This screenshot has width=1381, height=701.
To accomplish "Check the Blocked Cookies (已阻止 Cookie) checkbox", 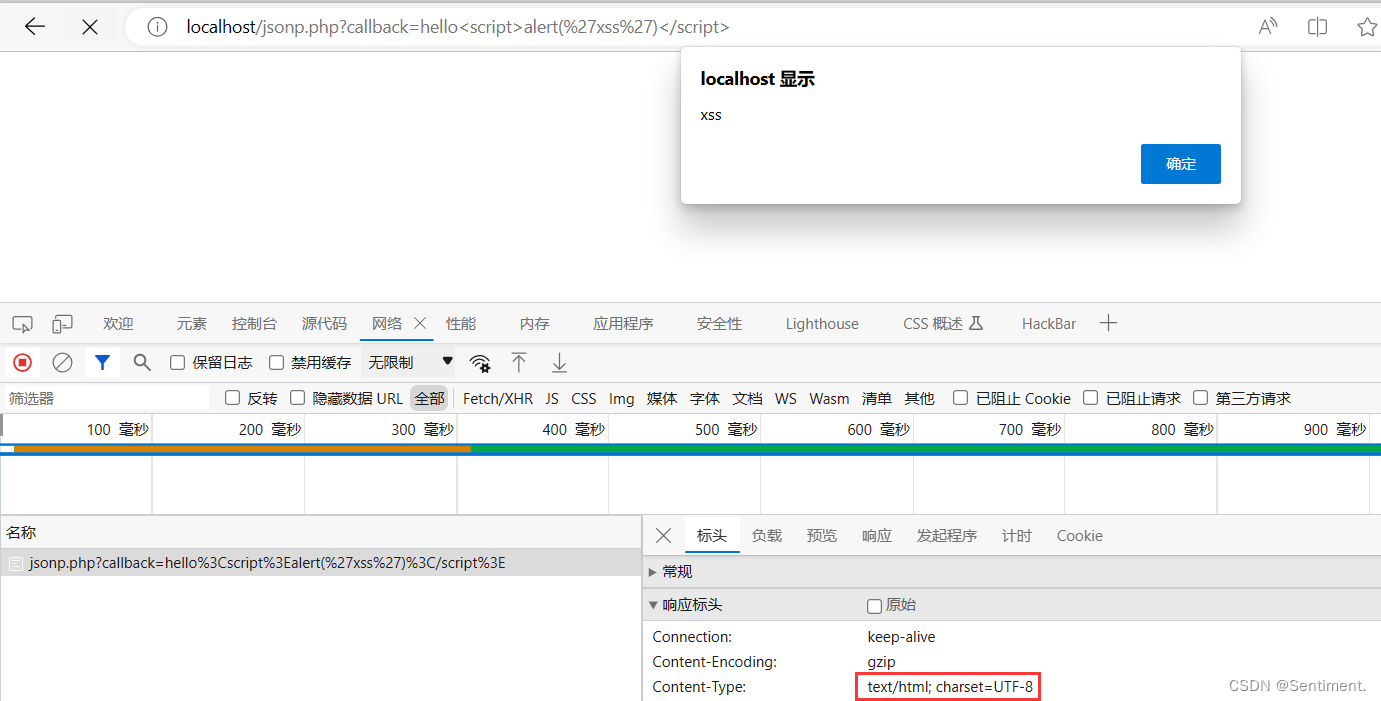I will (960, 398).
